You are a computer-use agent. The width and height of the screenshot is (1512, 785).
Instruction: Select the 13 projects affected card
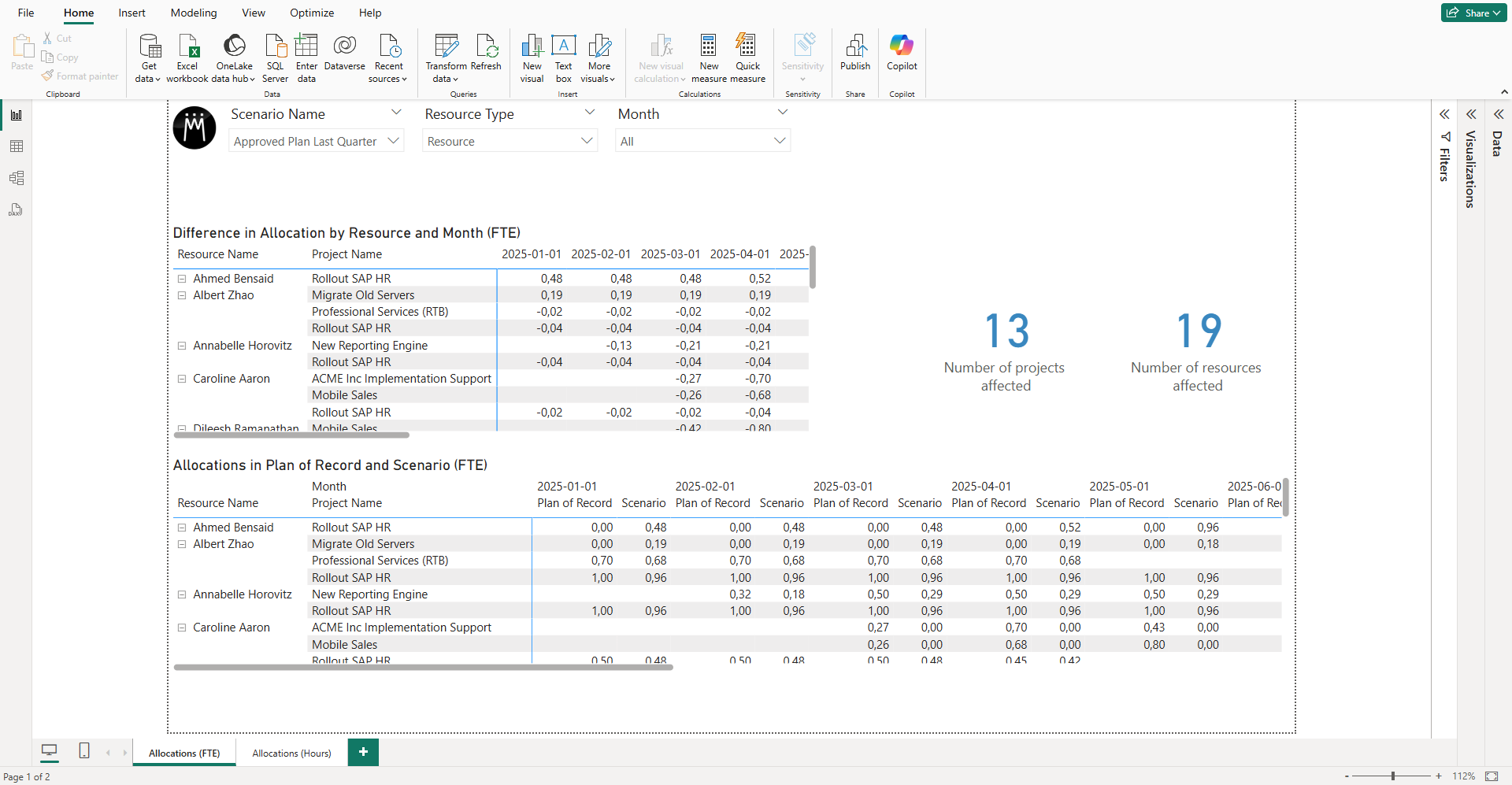point(1006,350)
